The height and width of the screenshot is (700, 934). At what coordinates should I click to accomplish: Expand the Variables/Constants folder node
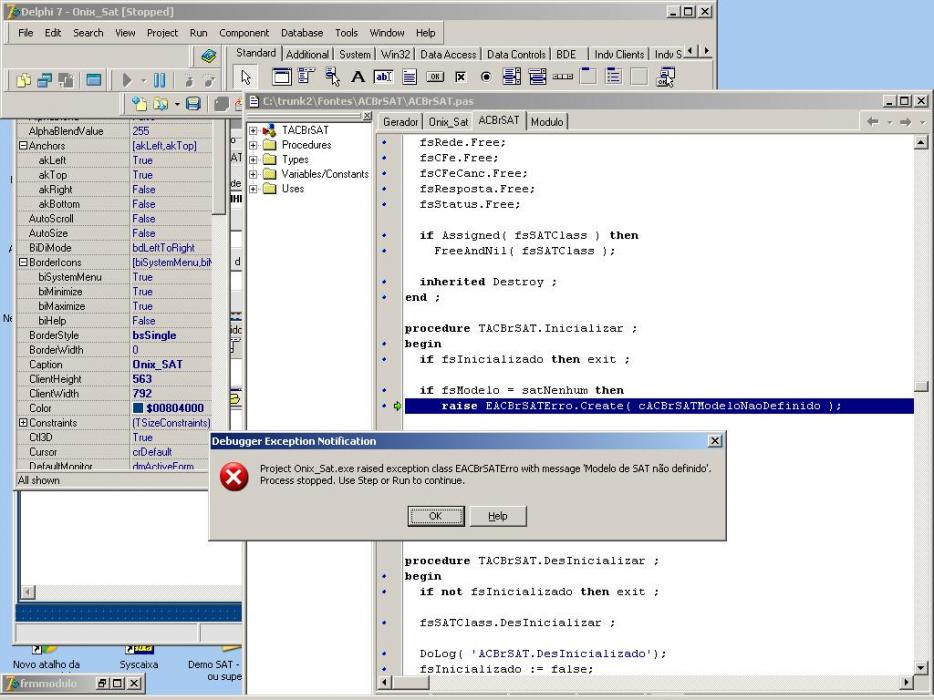[254, 174]
